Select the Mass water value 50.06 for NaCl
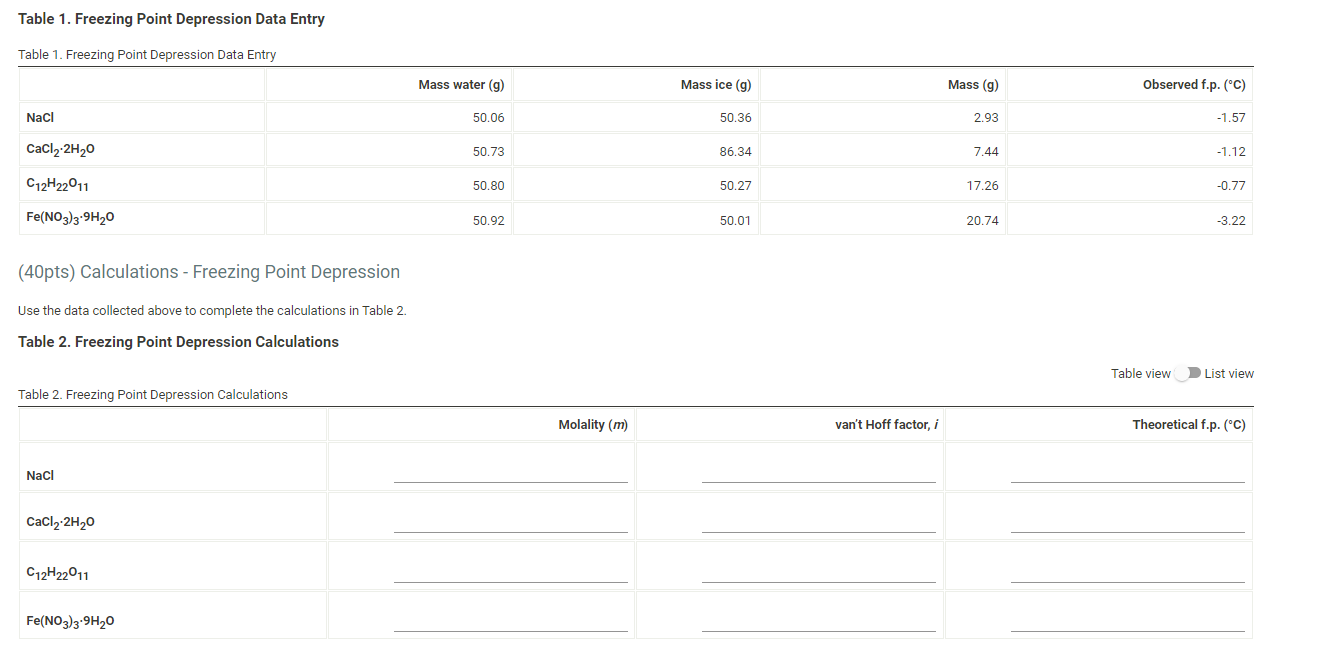 tap(490, 117)
